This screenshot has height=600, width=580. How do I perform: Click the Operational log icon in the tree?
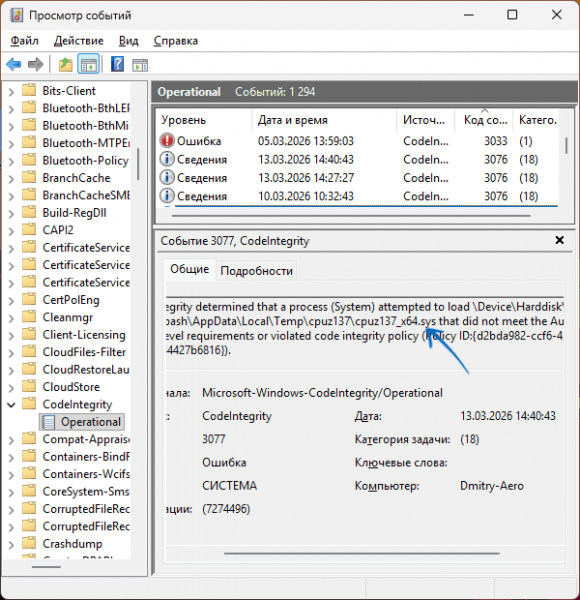(x=49, y=422)
